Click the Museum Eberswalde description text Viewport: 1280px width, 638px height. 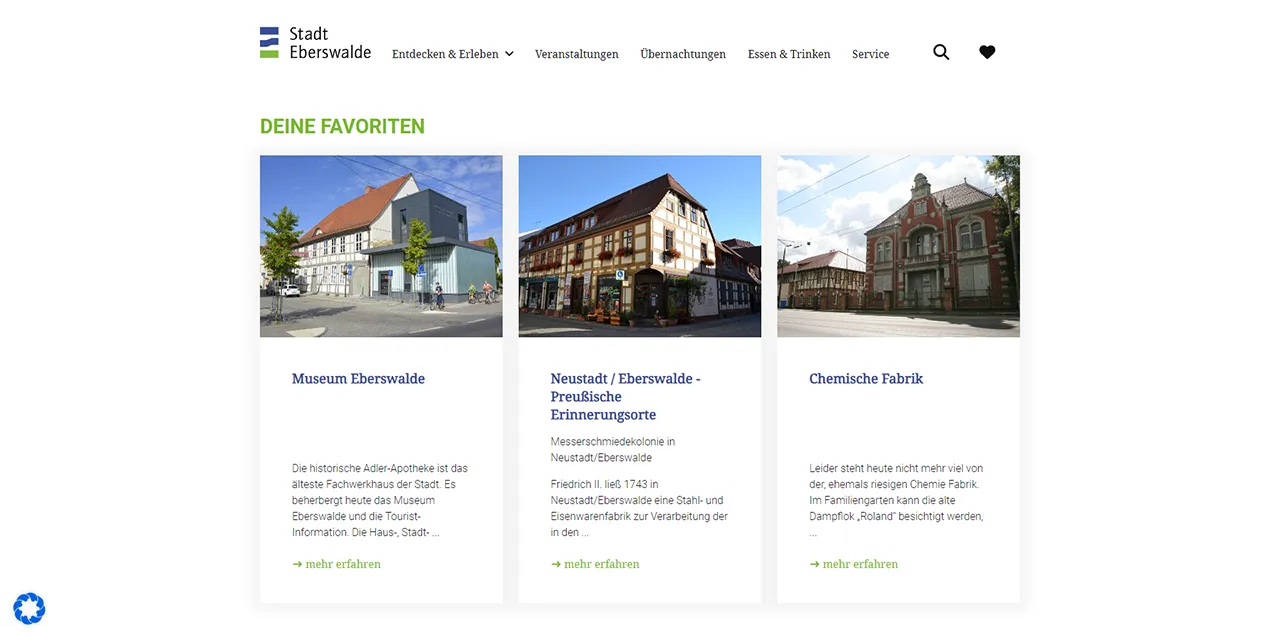[380, 500]
